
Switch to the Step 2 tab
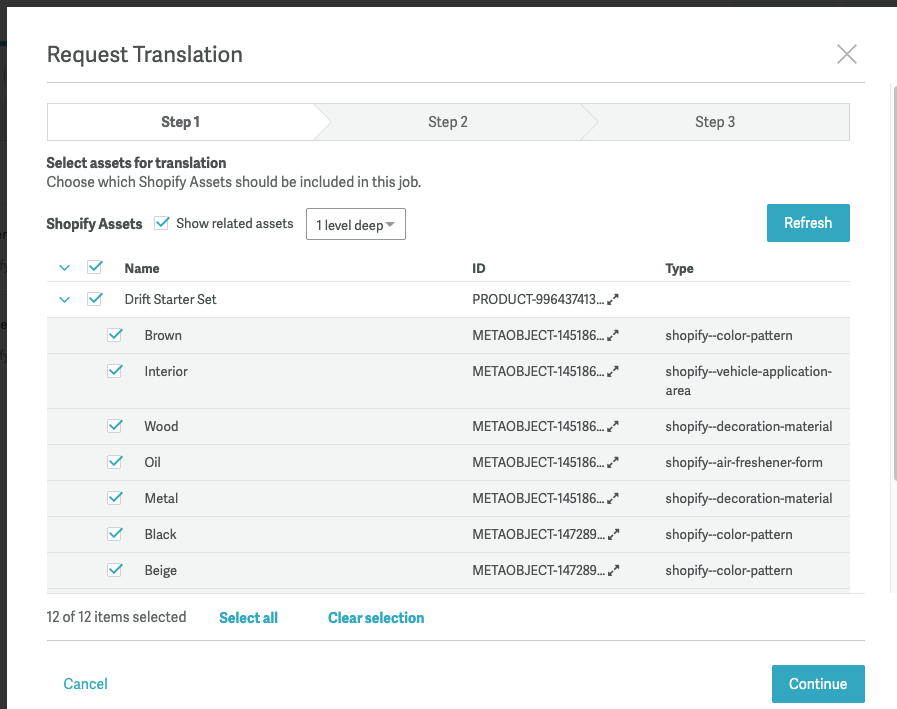(x=448, y=122)
